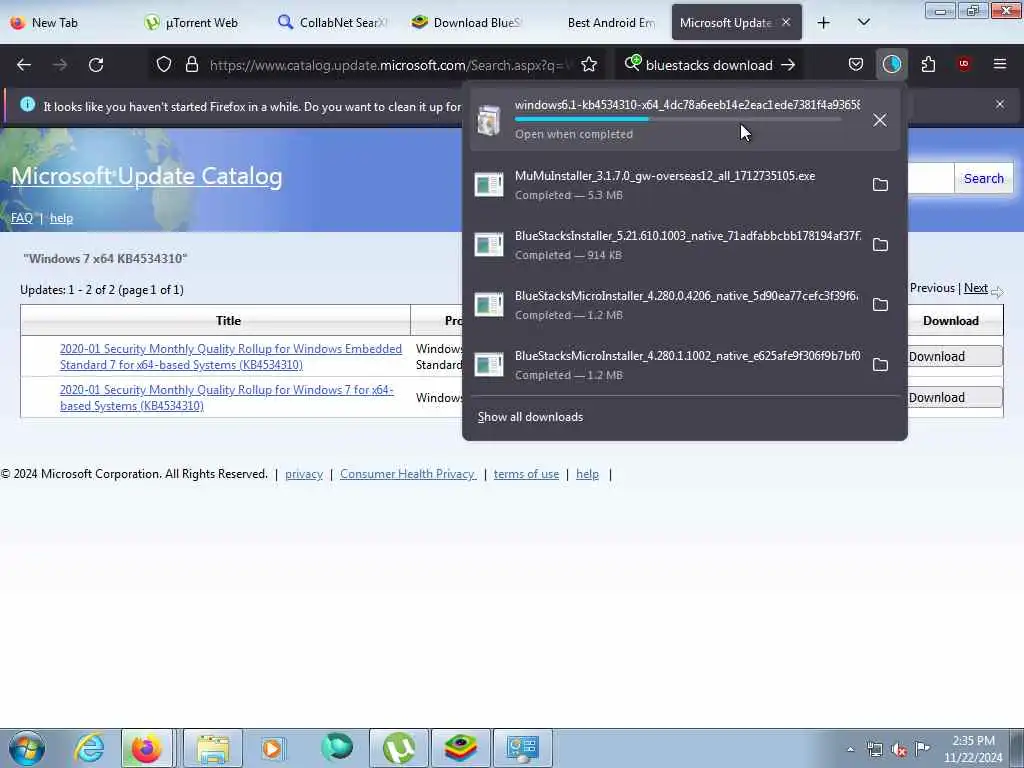Viewport: 1024px width, 768px height.
Task: Show MuMuInstaller file in folder
Action: 880,185
